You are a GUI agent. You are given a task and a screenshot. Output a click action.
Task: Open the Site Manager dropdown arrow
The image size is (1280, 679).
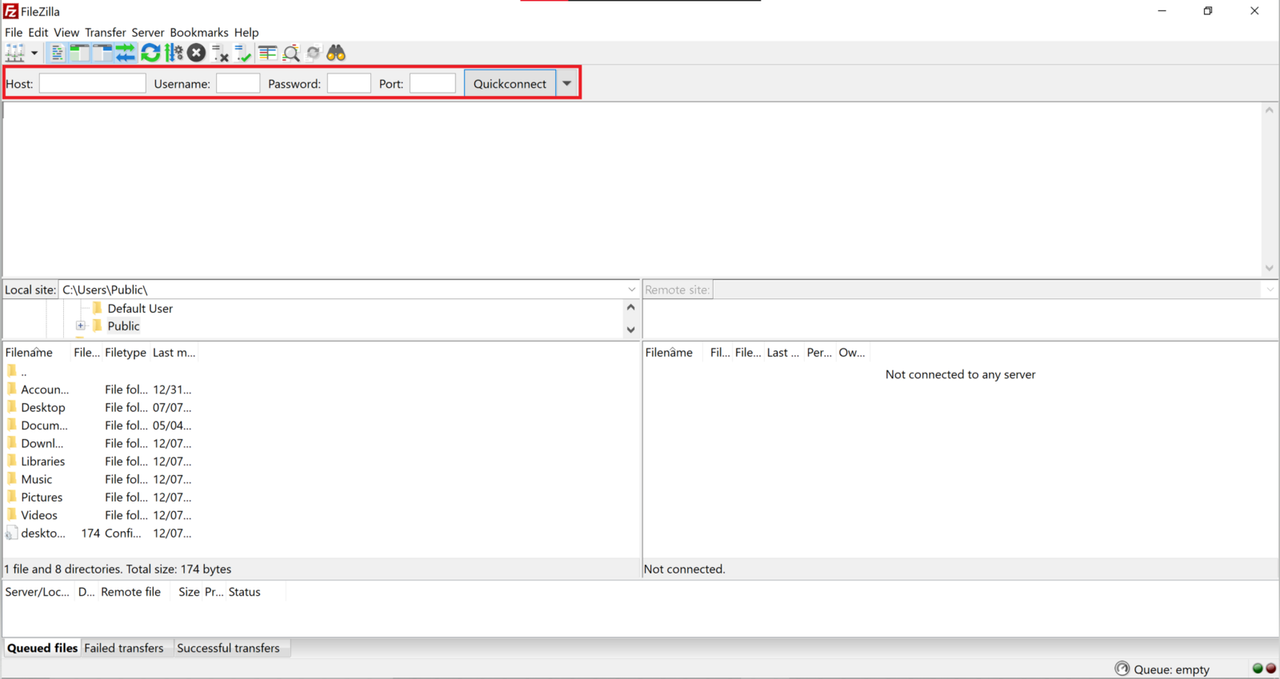(34, 53)
